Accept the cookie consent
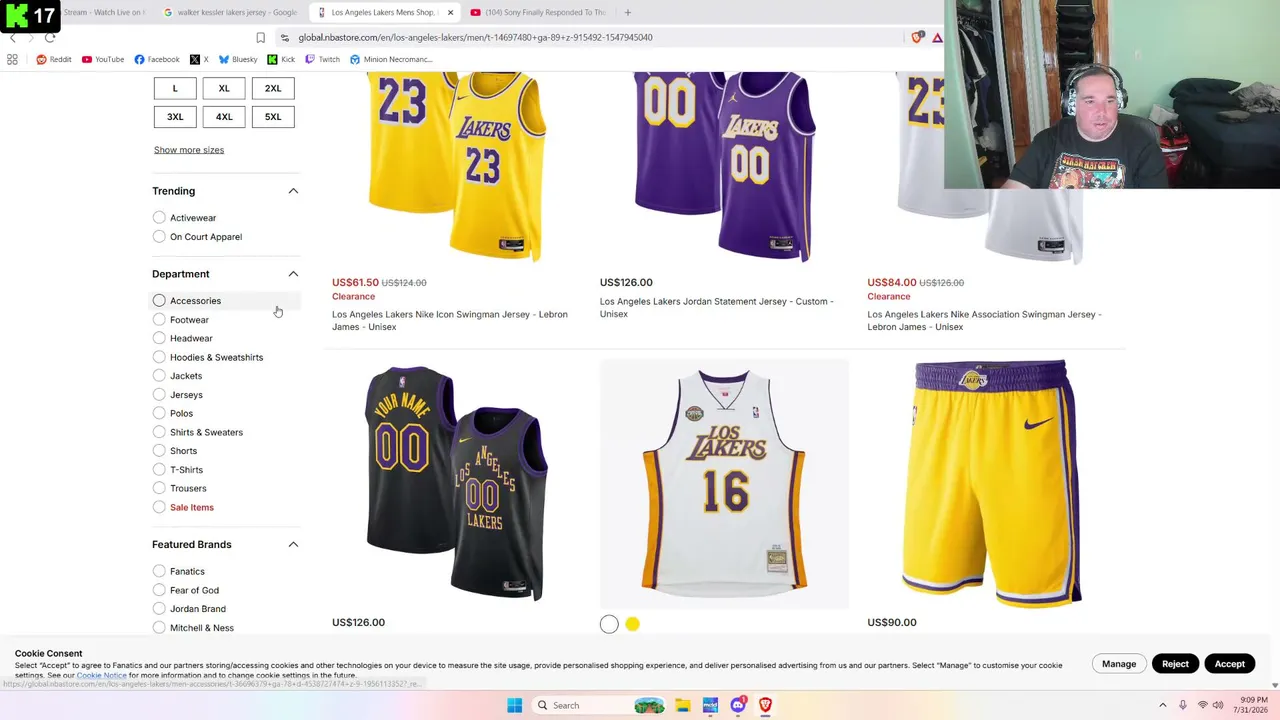The width and height of the screenshot is (1280, 720). pos(1229,664)
